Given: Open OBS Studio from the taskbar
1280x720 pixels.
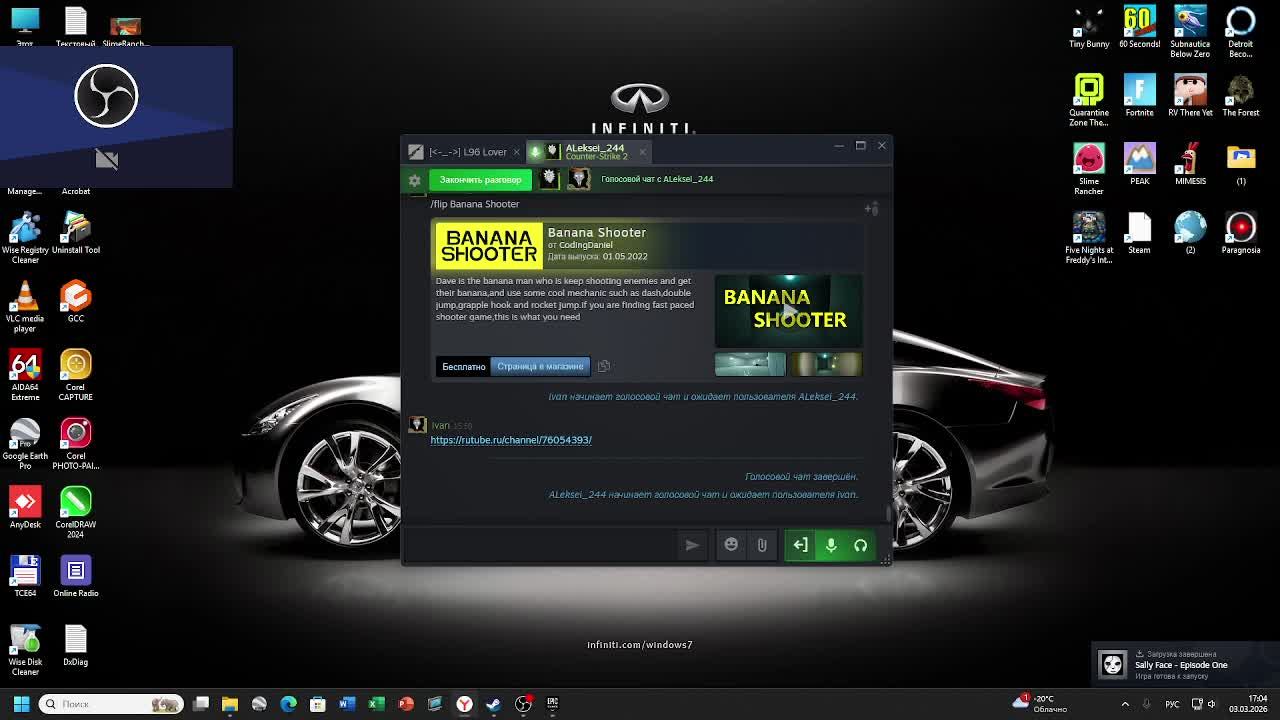Looking at the screenshot, I should (x=523, y=704).
